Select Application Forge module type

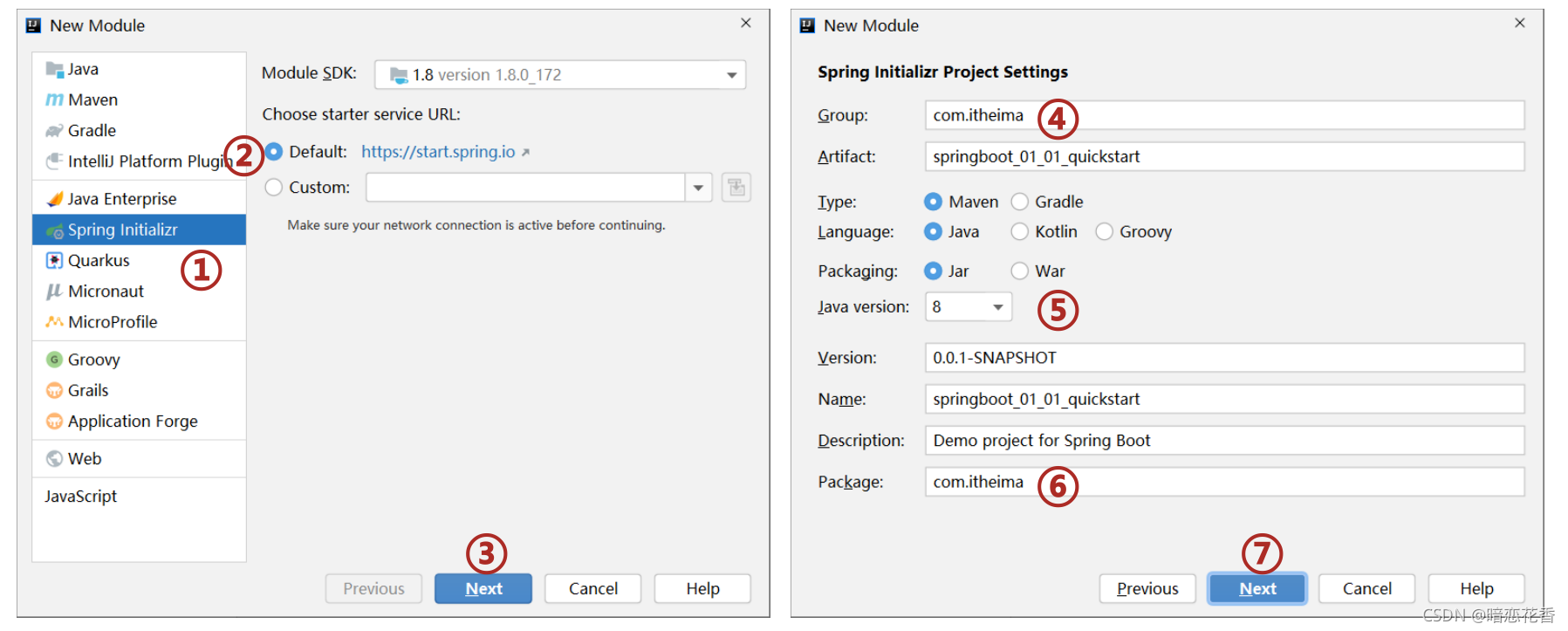(139, 421)
